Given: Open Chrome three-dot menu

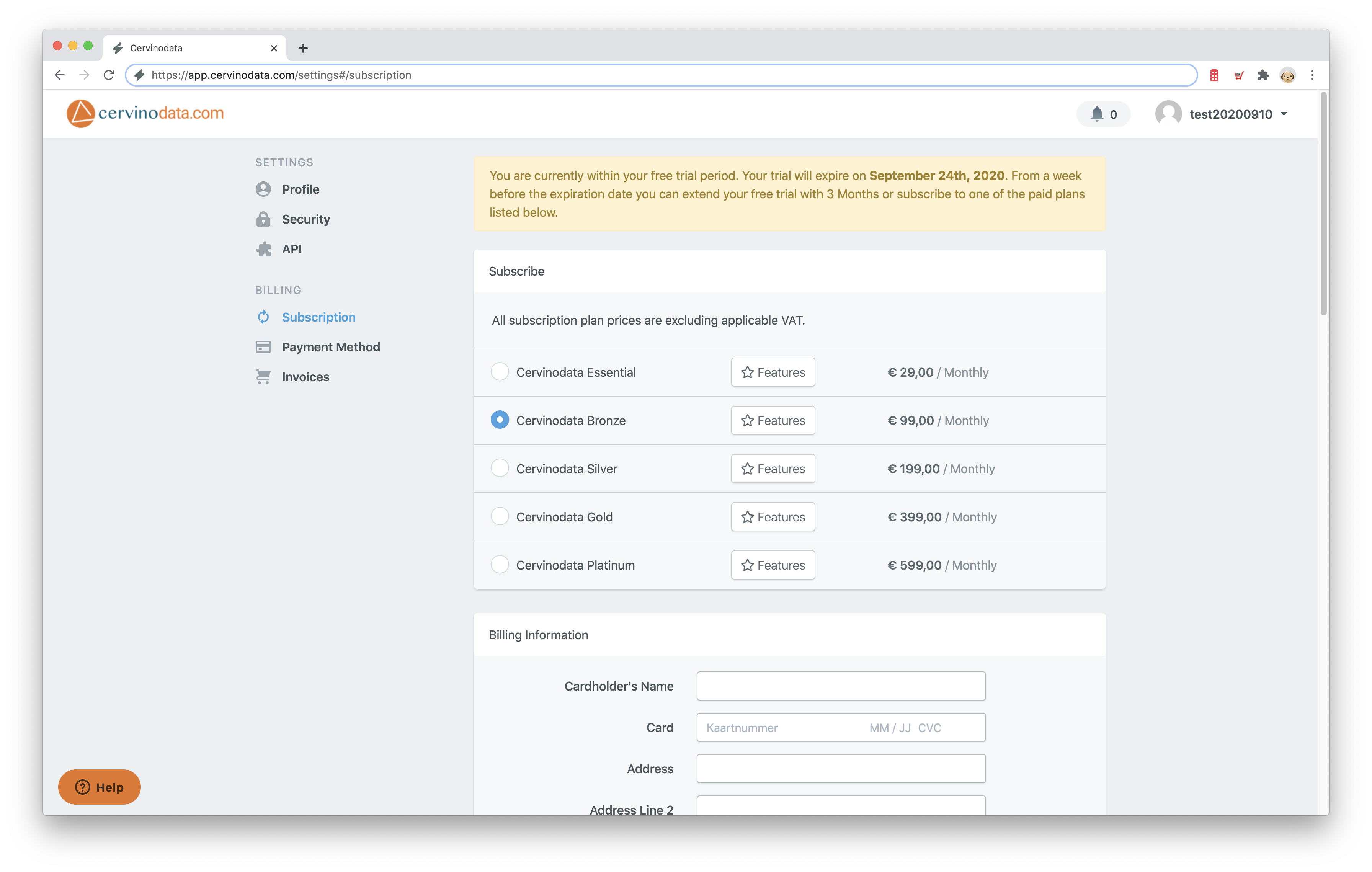Looking at the screenshot, I should (x=1312, y=75).
